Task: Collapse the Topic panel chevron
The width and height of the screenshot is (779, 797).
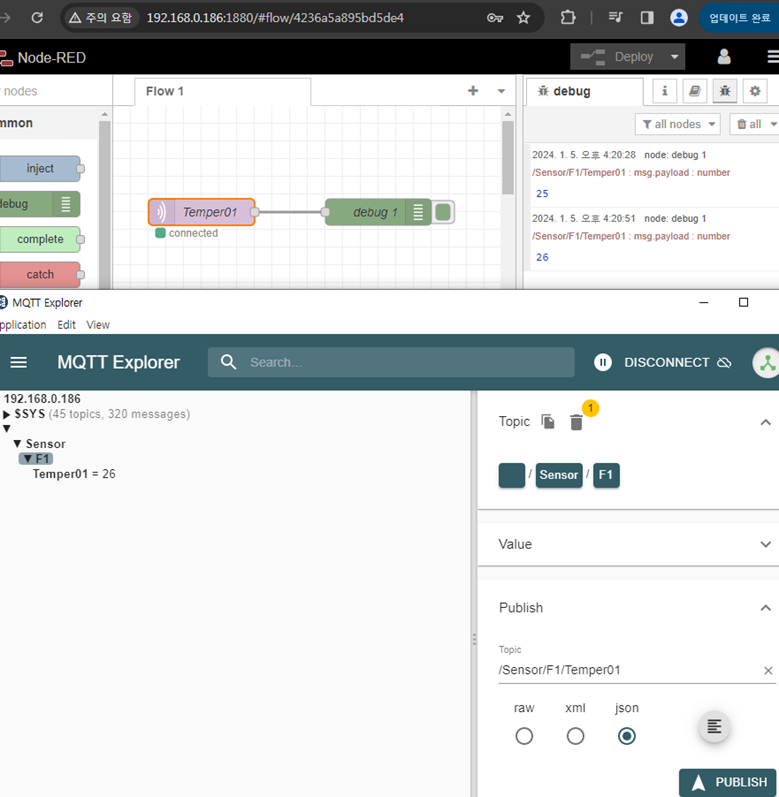Action: [765, 422]
